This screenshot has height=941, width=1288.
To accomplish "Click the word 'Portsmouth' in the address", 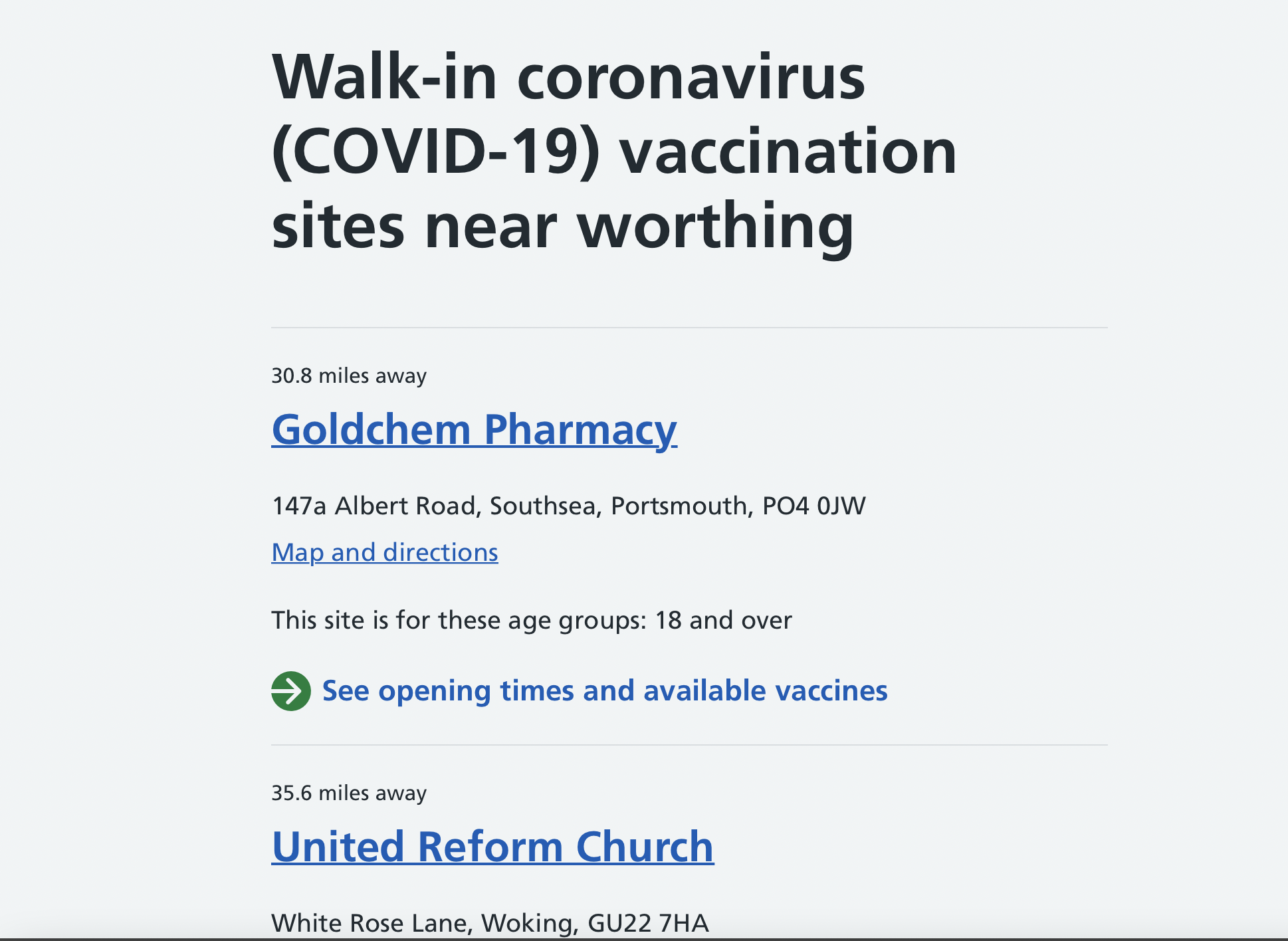I will pyautogui.click(x=682, y=506).
